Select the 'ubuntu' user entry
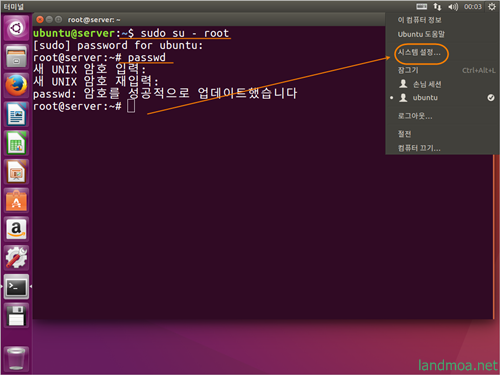The width and height of the screenshot is (500, 375). click(x=442, y=98)
